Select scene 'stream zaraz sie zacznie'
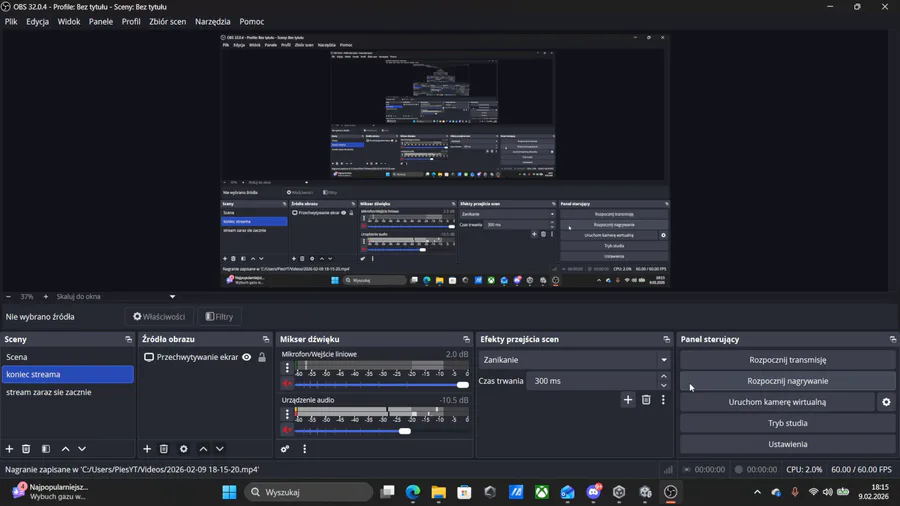The image size is (900, 506). tap(68, 392)
